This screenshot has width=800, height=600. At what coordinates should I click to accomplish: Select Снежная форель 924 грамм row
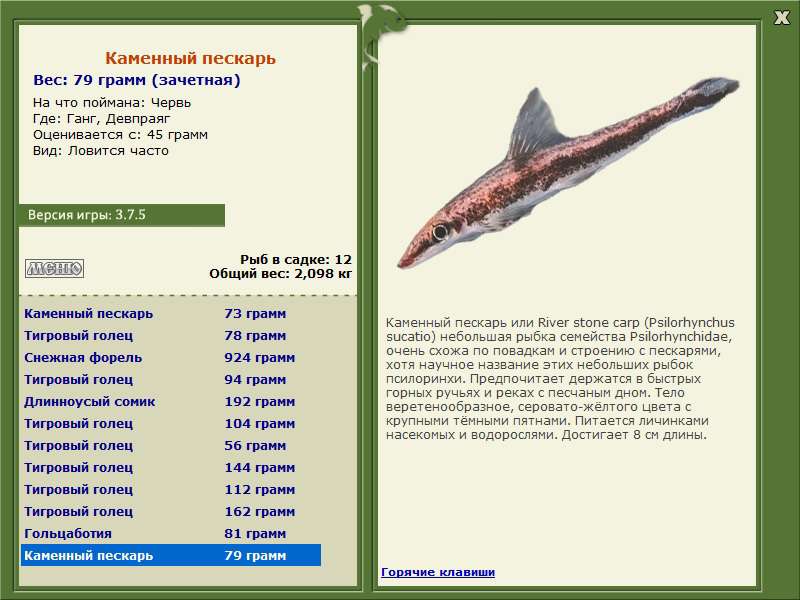(x=171, y=358)
